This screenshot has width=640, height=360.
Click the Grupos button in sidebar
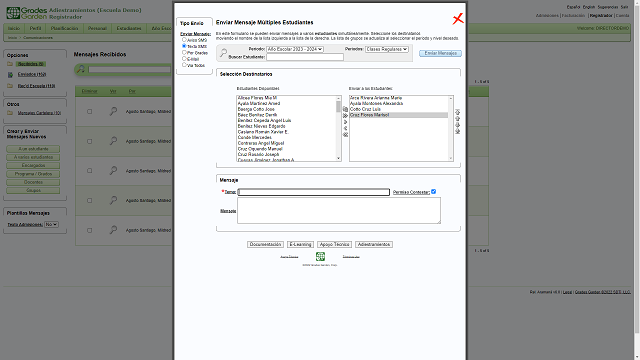coord(33,191)
